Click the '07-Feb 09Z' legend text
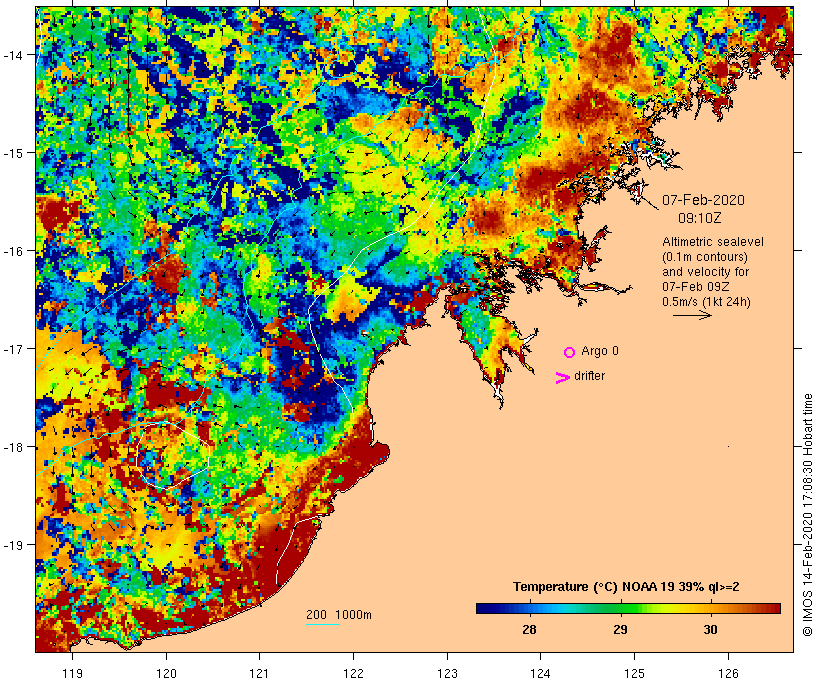 point(696,287)
